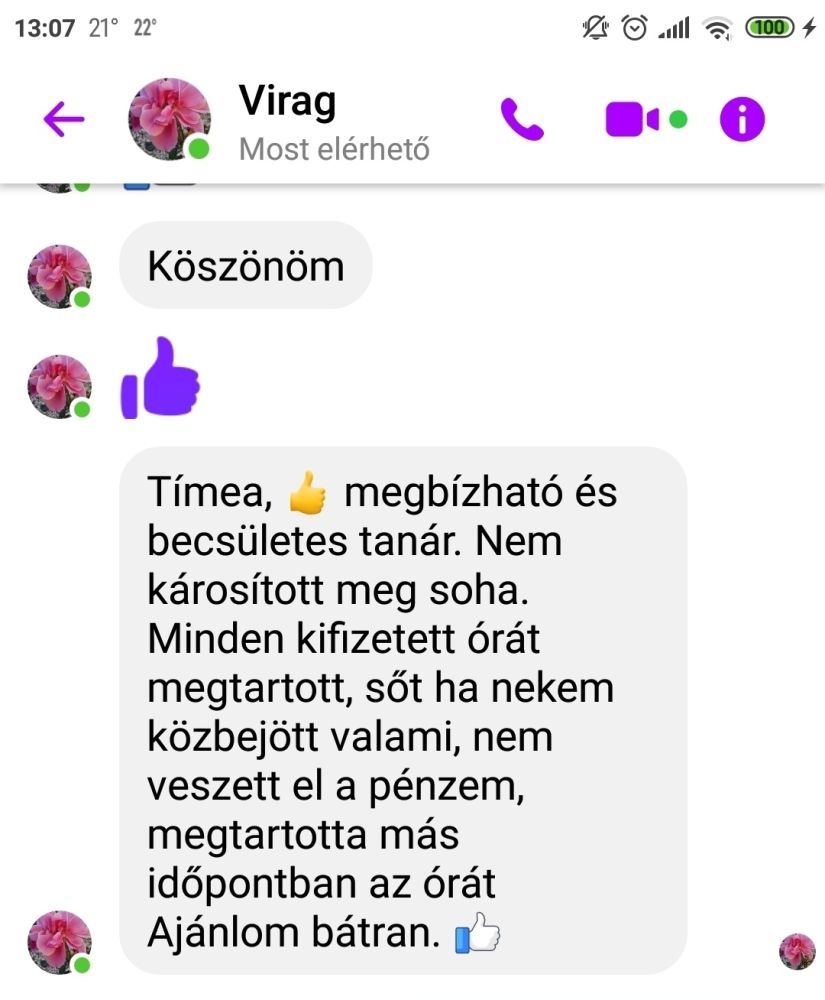Tap the Most elérhető status text
This screenshot has height=1000, width=825.
(x=334, y=149)
